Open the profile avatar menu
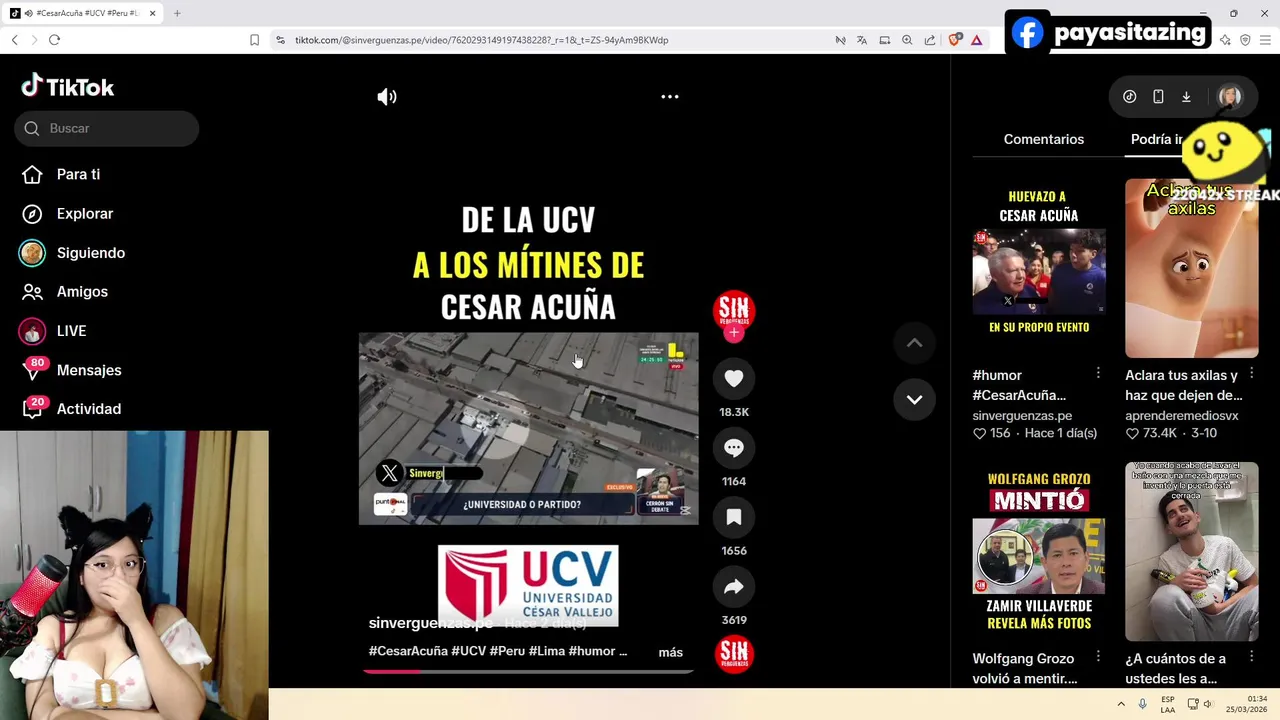Image resolution: width=1280 pixels, height=720 pixels. [x=1230, y=97]
